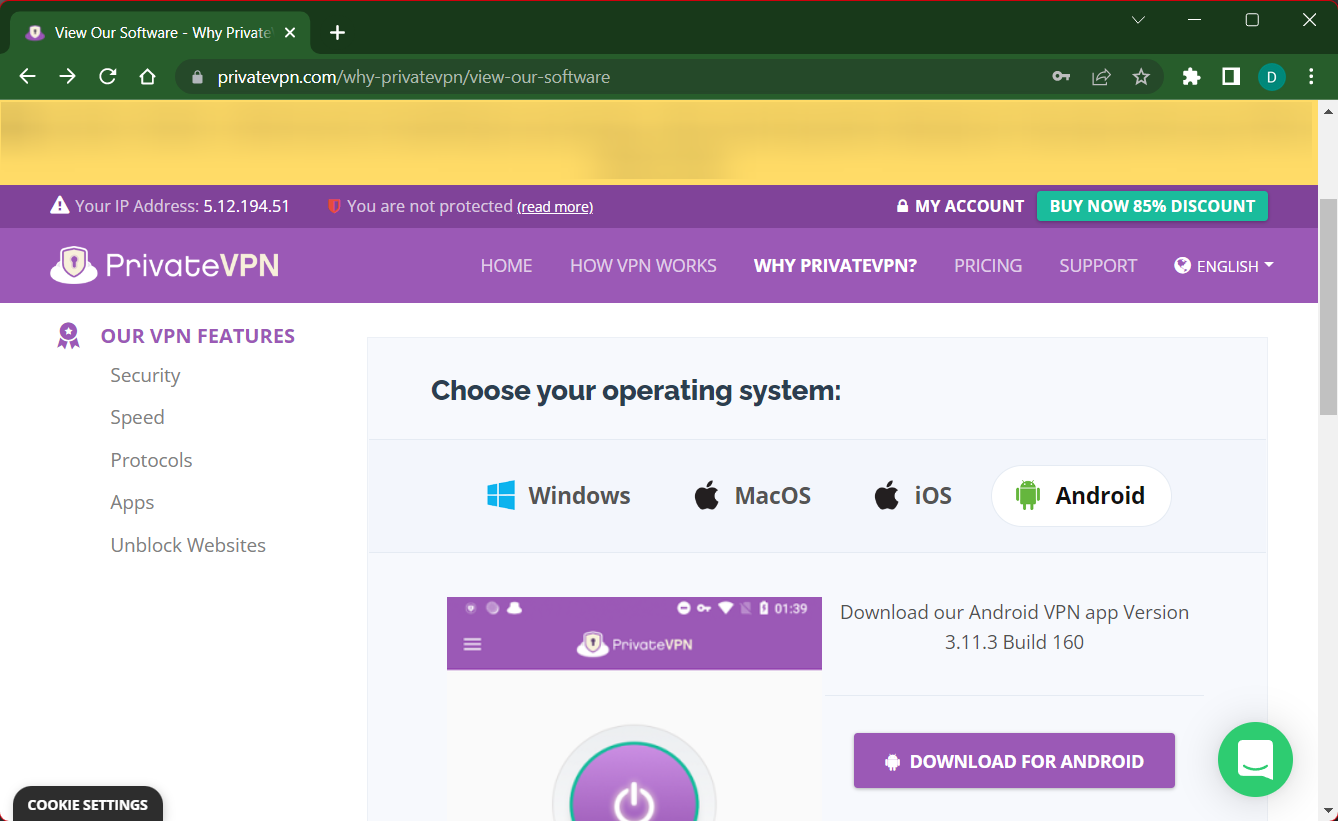Select the Windows operating system tab
This screenshot has width=1338, height=821.
(558, 496)
